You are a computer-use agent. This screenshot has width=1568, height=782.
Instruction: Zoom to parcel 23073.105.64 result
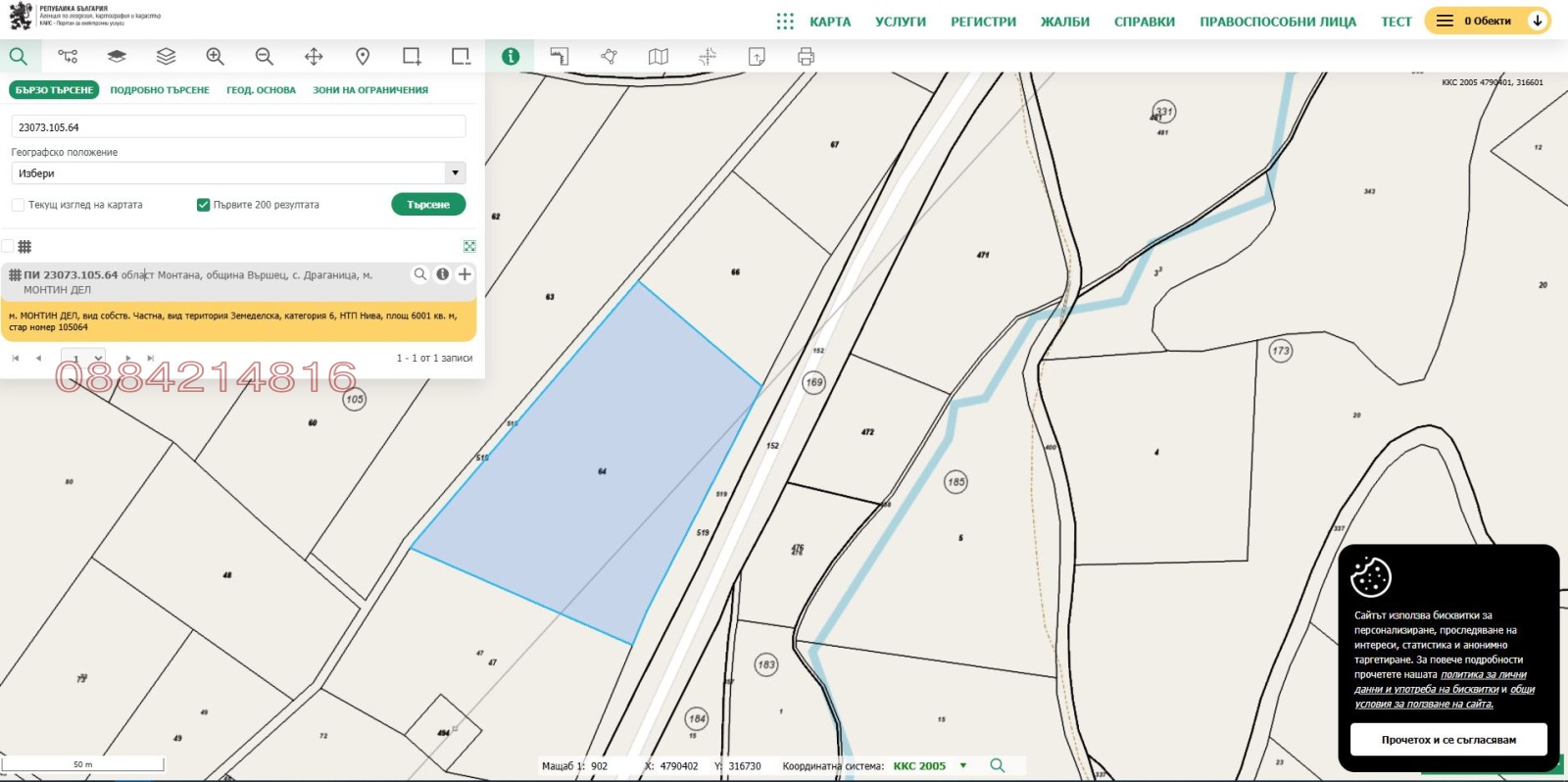(419, 274)
